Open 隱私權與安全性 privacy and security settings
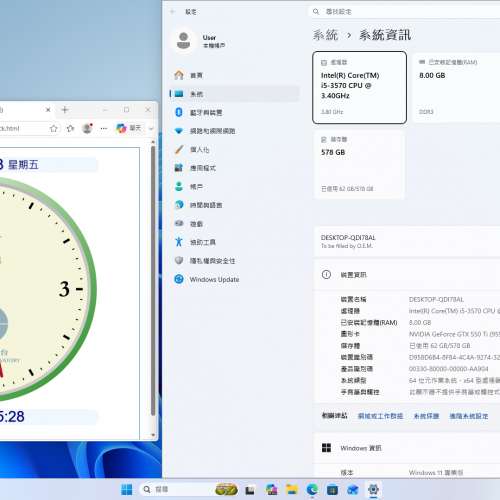500x500 pixels. [x=234, y=261]
